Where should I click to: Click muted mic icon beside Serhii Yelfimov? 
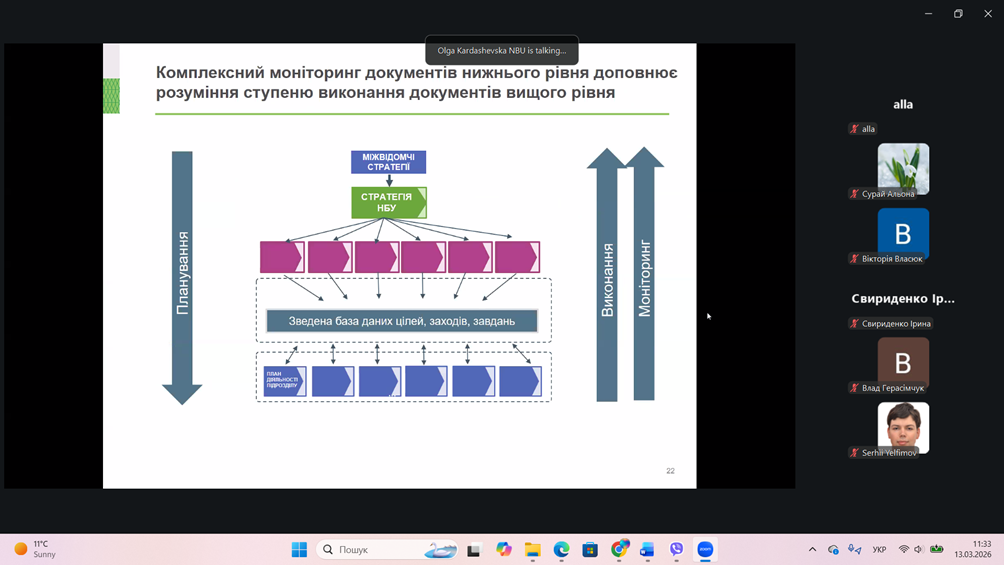point(854,453)
